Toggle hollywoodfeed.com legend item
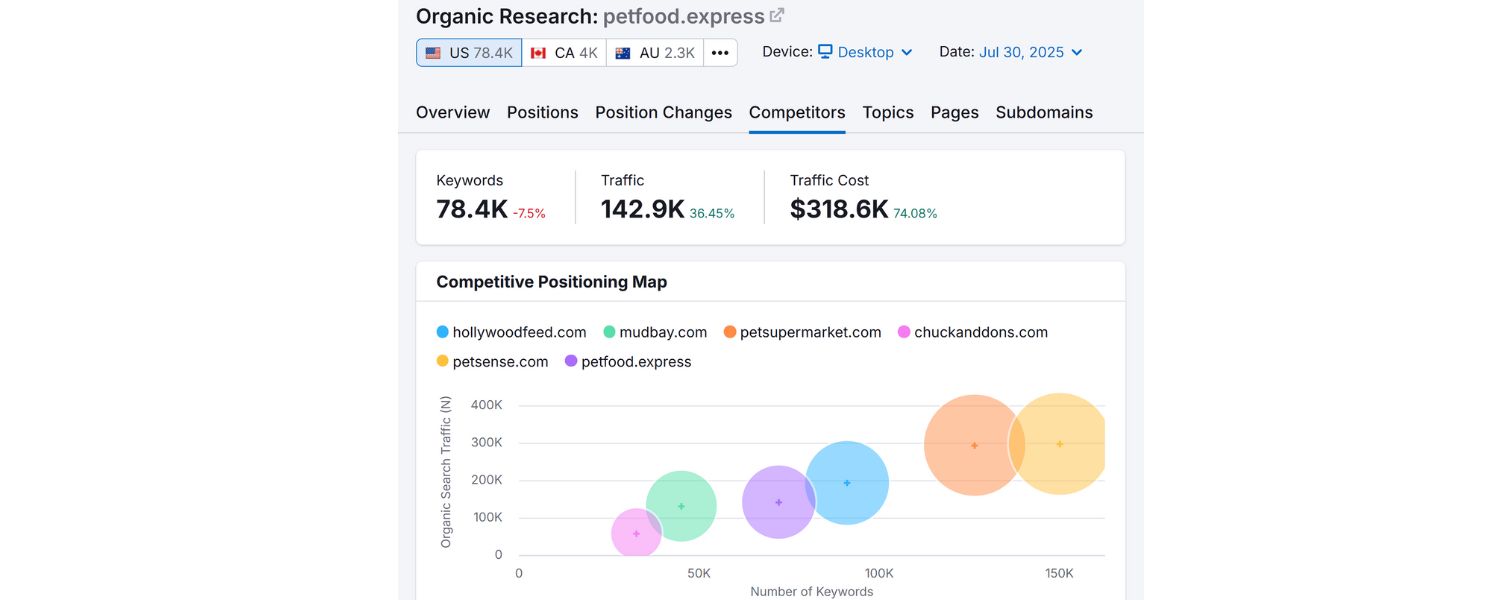Viewport: 1500px width, 600px height. point(511,332)
